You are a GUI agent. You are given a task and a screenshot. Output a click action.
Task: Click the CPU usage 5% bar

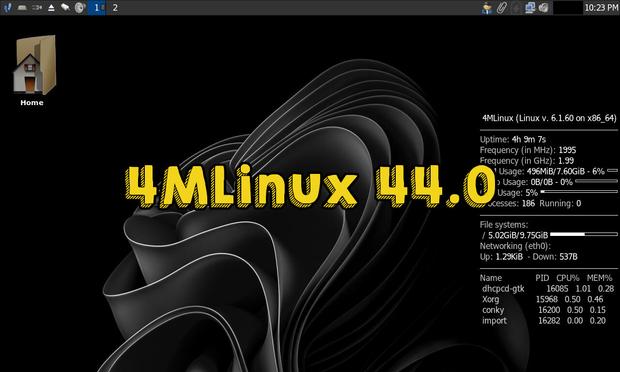click(x=579, y=192)
